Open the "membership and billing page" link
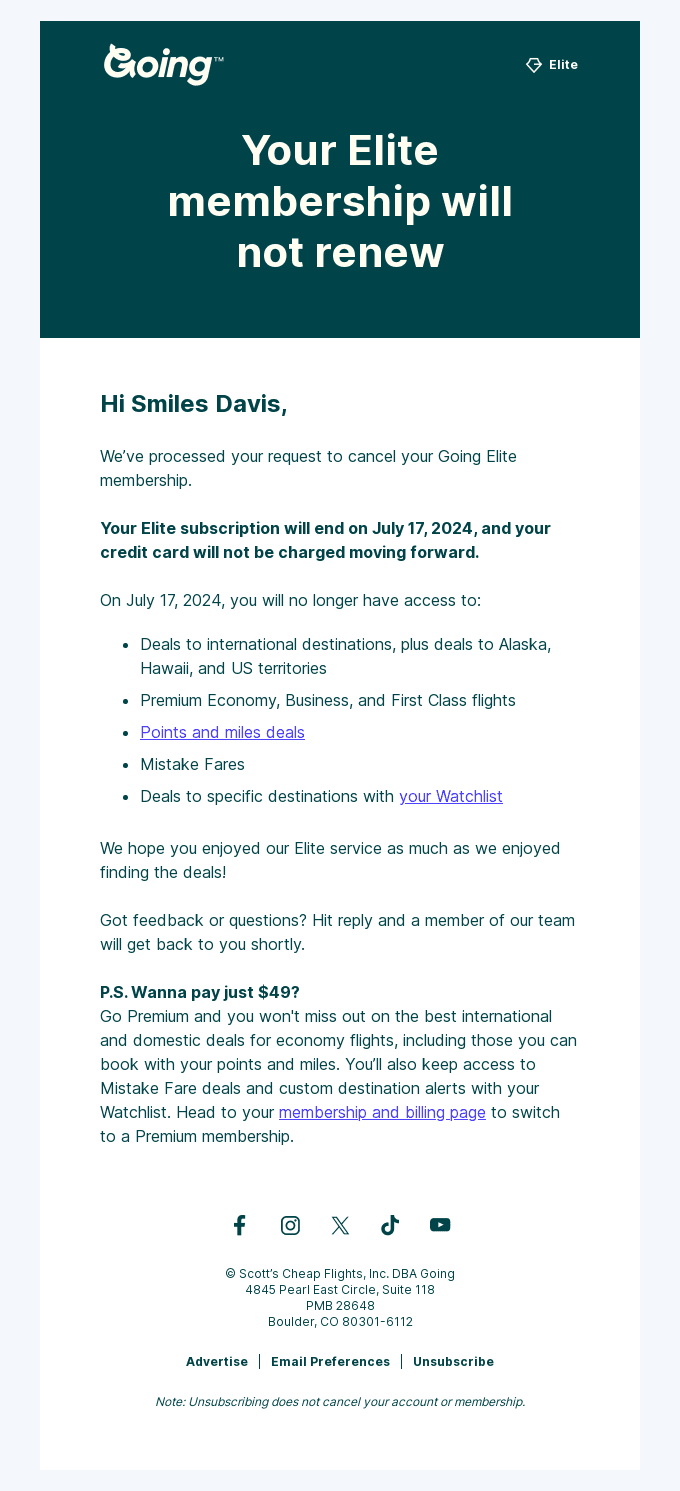This screenshot has height=1491, width=680. [x=382, y=1112]
